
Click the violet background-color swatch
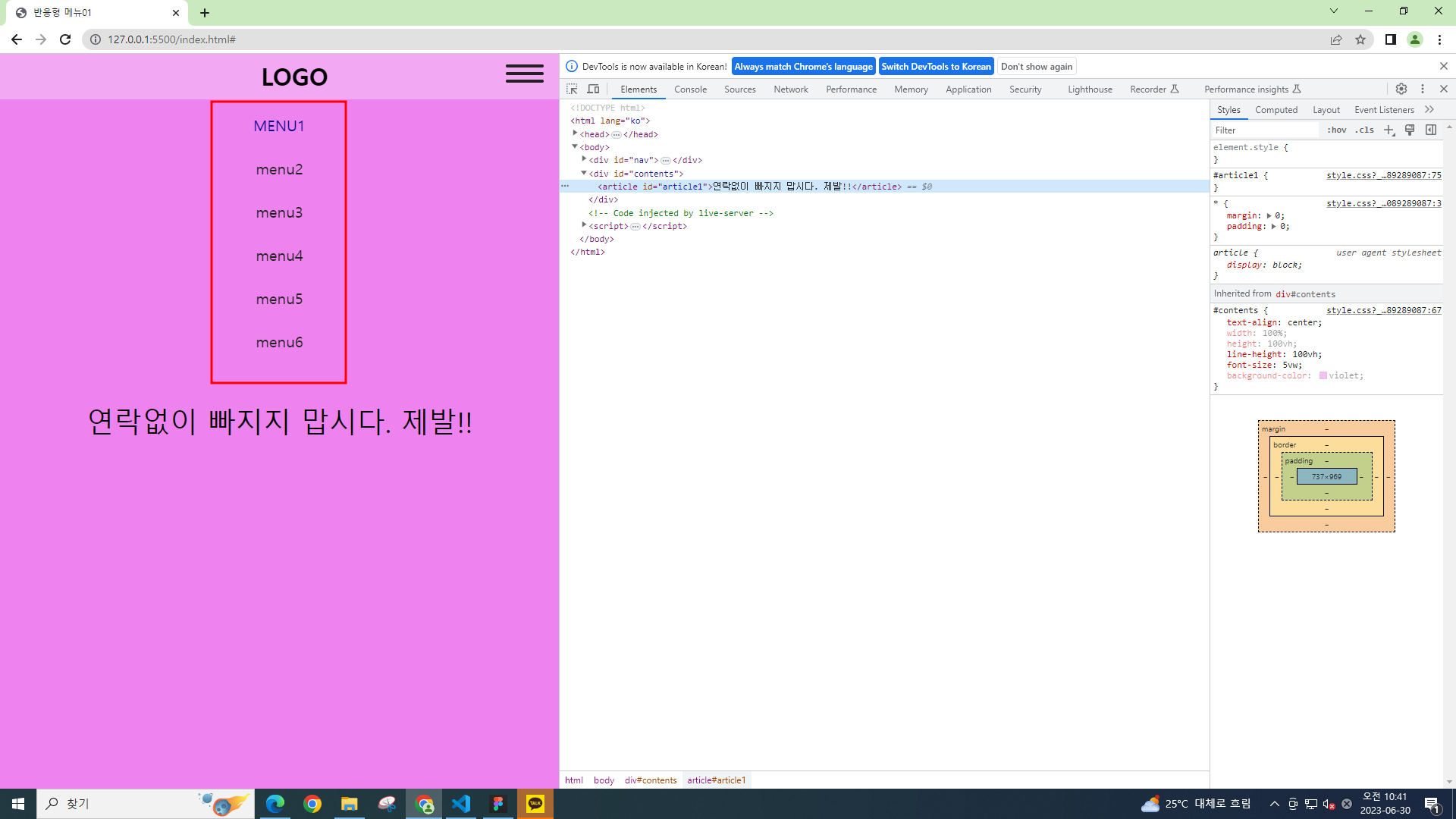pyautogui.click(x=1323, y=375)
